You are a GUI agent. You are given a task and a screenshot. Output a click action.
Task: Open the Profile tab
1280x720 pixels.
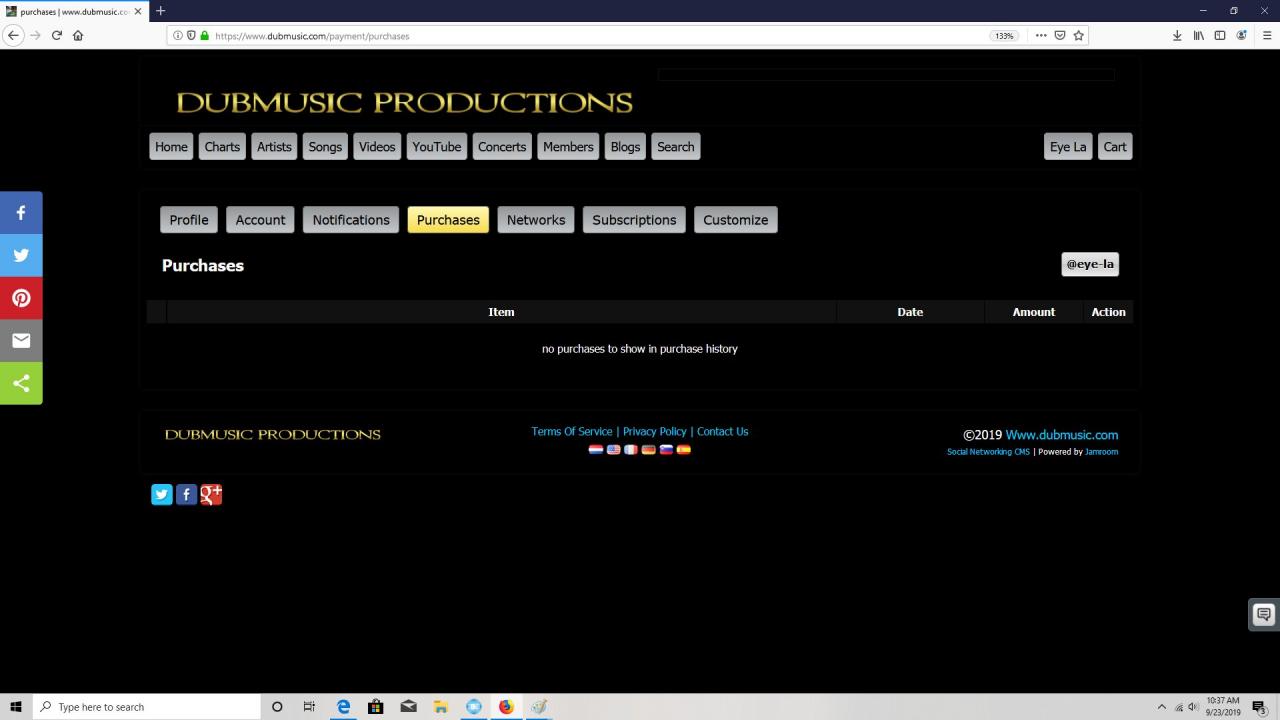pyautogui.click(x=189, y=220)
